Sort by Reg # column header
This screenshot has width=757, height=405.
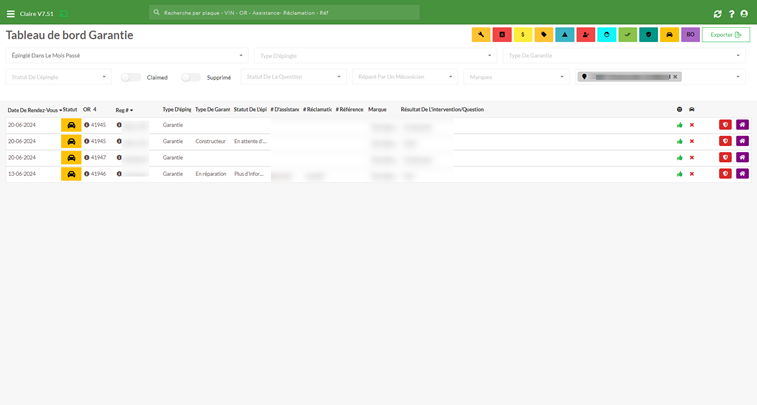click(124, 110)
